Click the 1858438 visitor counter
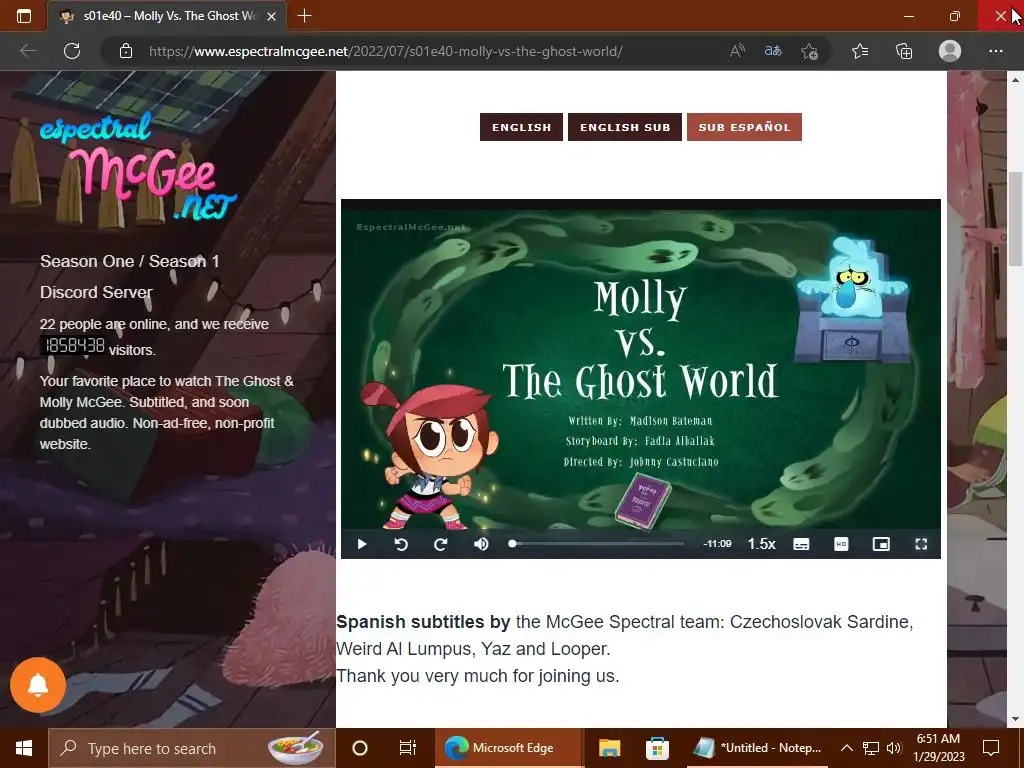 (x=73, y=345)
